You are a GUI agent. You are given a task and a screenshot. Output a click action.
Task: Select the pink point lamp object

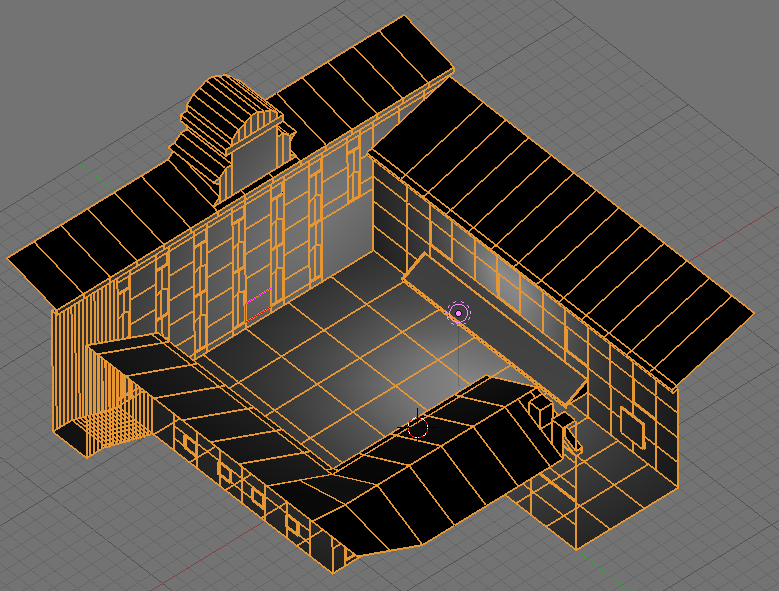(459, 313)
